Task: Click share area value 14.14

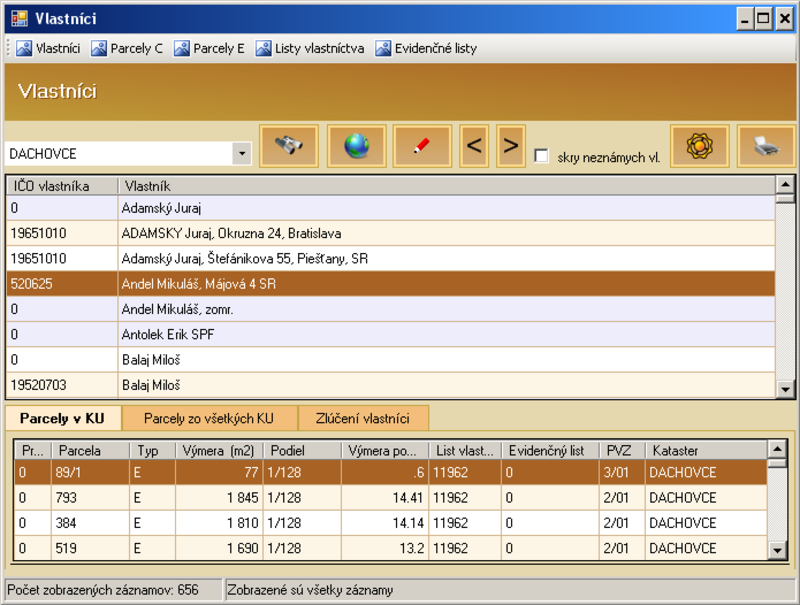Action: [385, 523]
